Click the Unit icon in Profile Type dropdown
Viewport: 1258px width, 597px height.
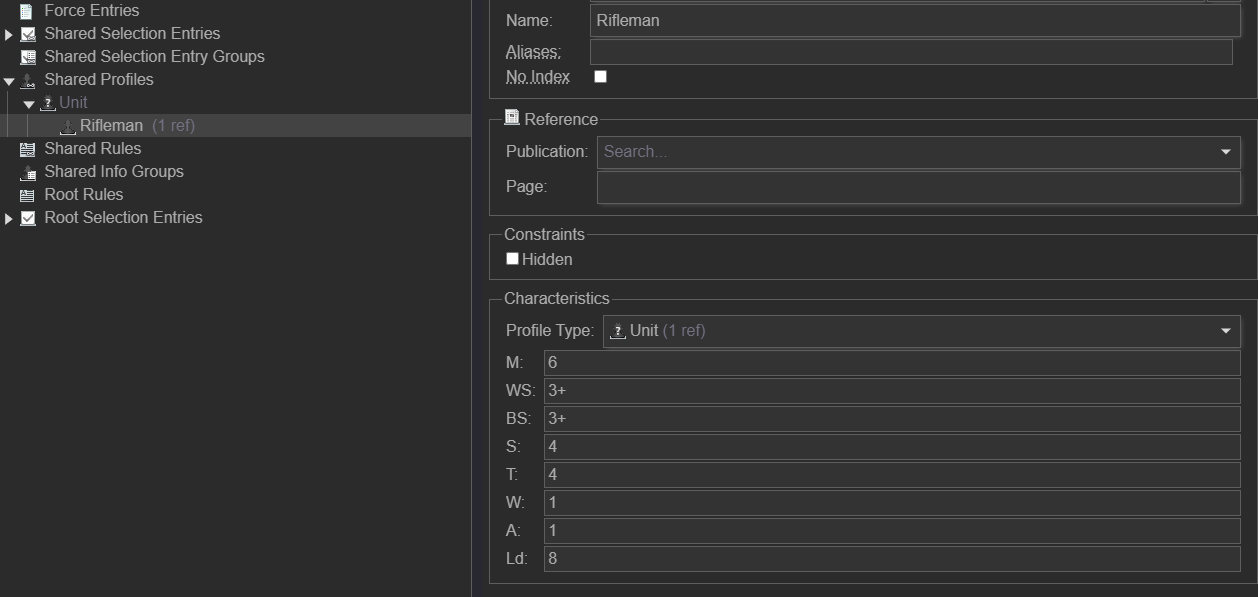click(618, 331)
